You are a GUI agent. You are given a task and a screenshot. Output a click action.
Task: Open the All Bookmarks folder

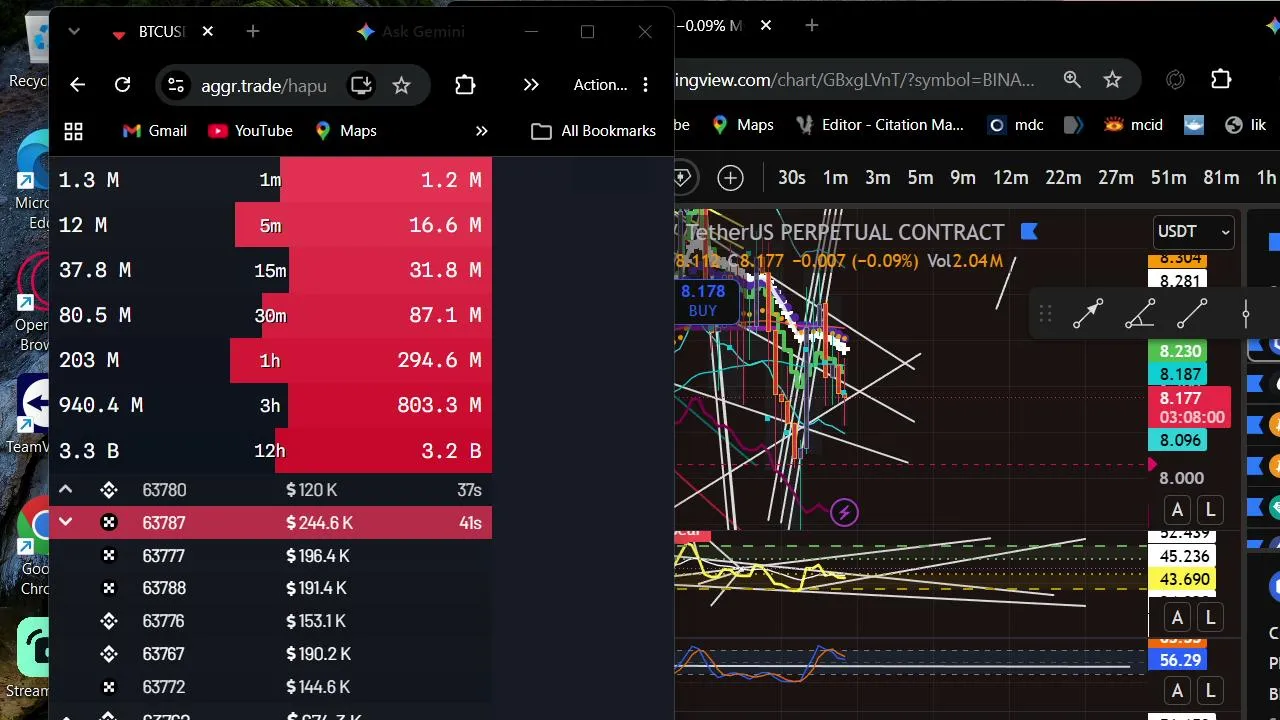tap(594, 131)
